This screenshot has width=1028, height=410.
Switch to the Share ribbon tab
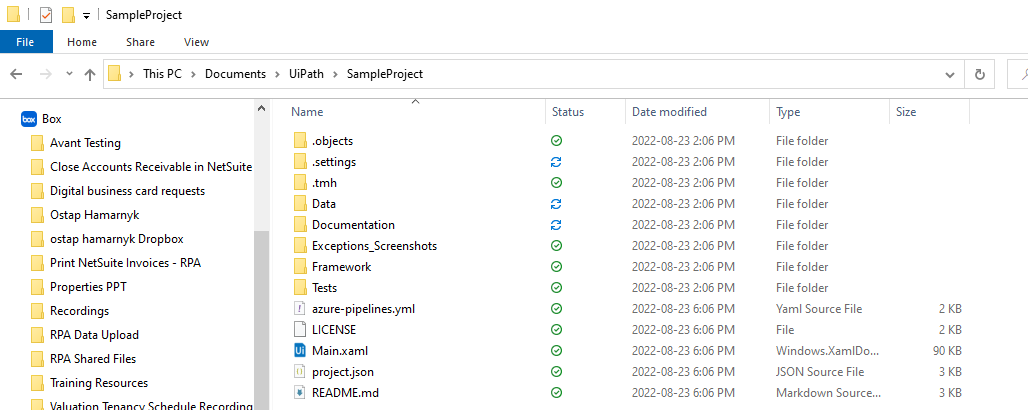[x=140, y=42]
